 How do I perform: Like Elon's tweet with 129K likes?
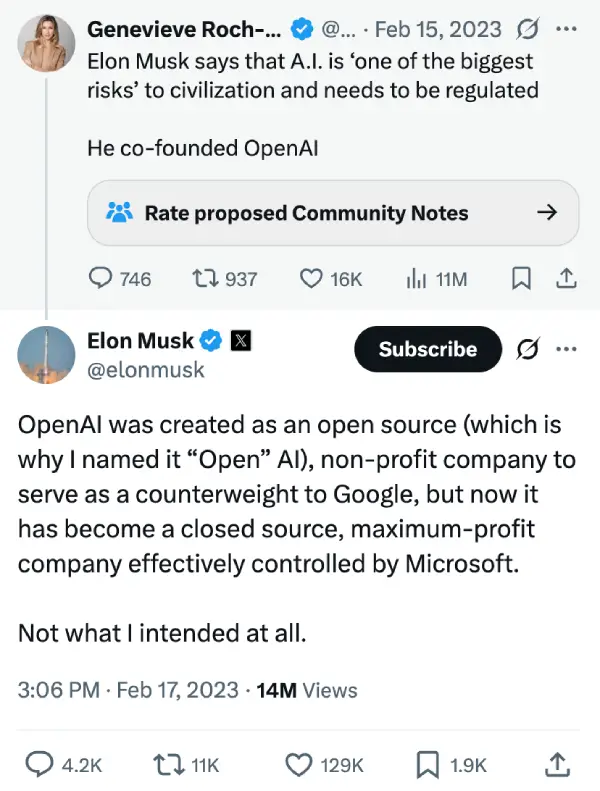click(299, 765)
